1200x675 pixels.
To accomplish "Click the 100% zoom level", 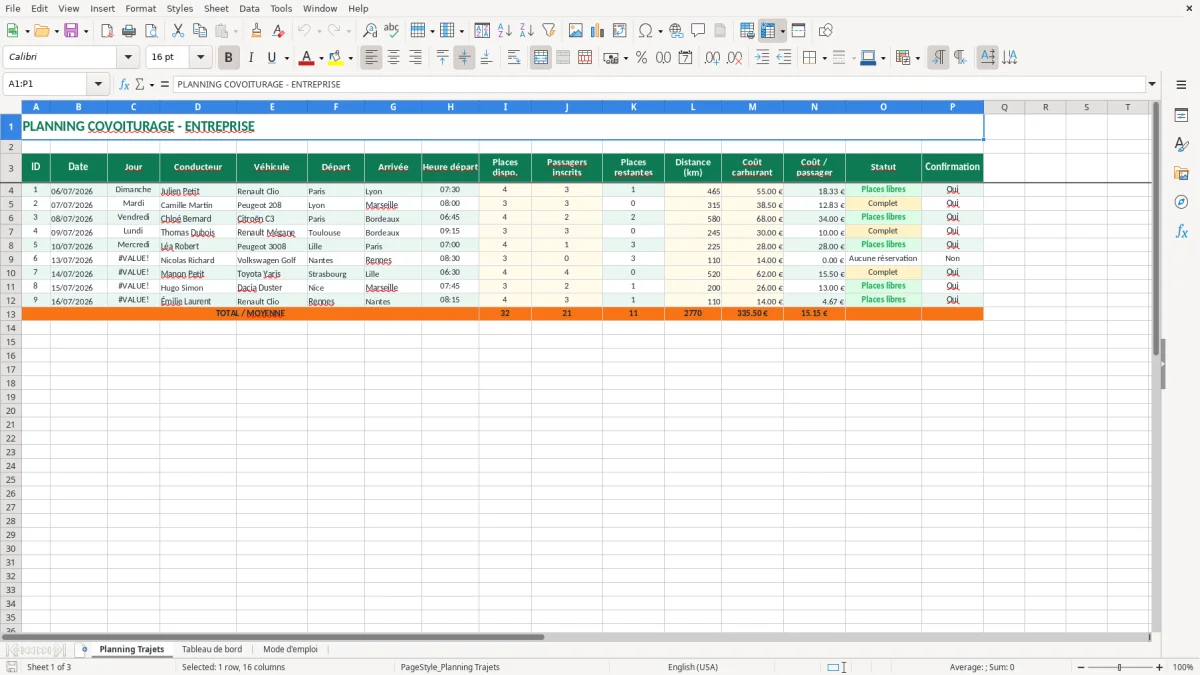I will pos(1183,667).
